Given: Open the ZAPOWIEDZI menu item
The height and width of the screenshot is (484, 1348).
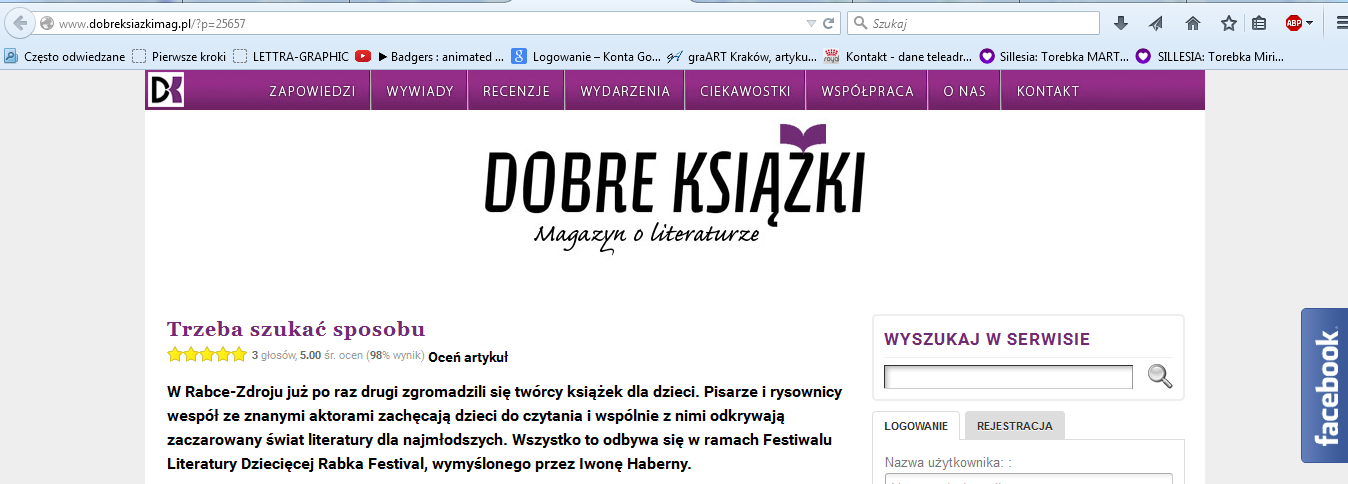Looking at the screenshot, I should coord(312,91).
